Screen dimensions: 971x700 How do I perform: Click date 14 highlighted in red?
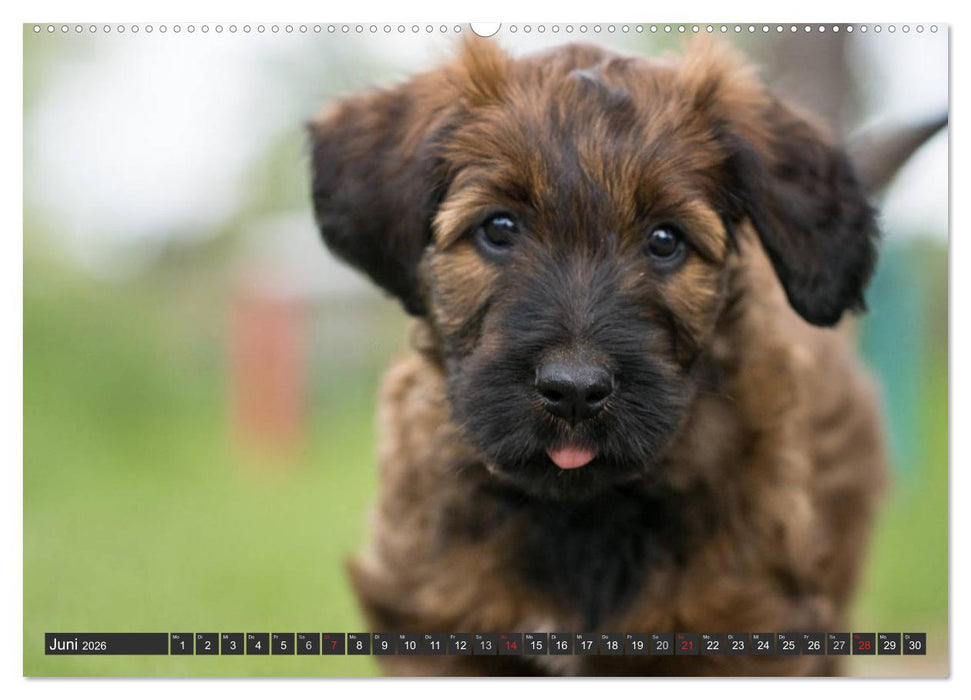coord(513,648)
